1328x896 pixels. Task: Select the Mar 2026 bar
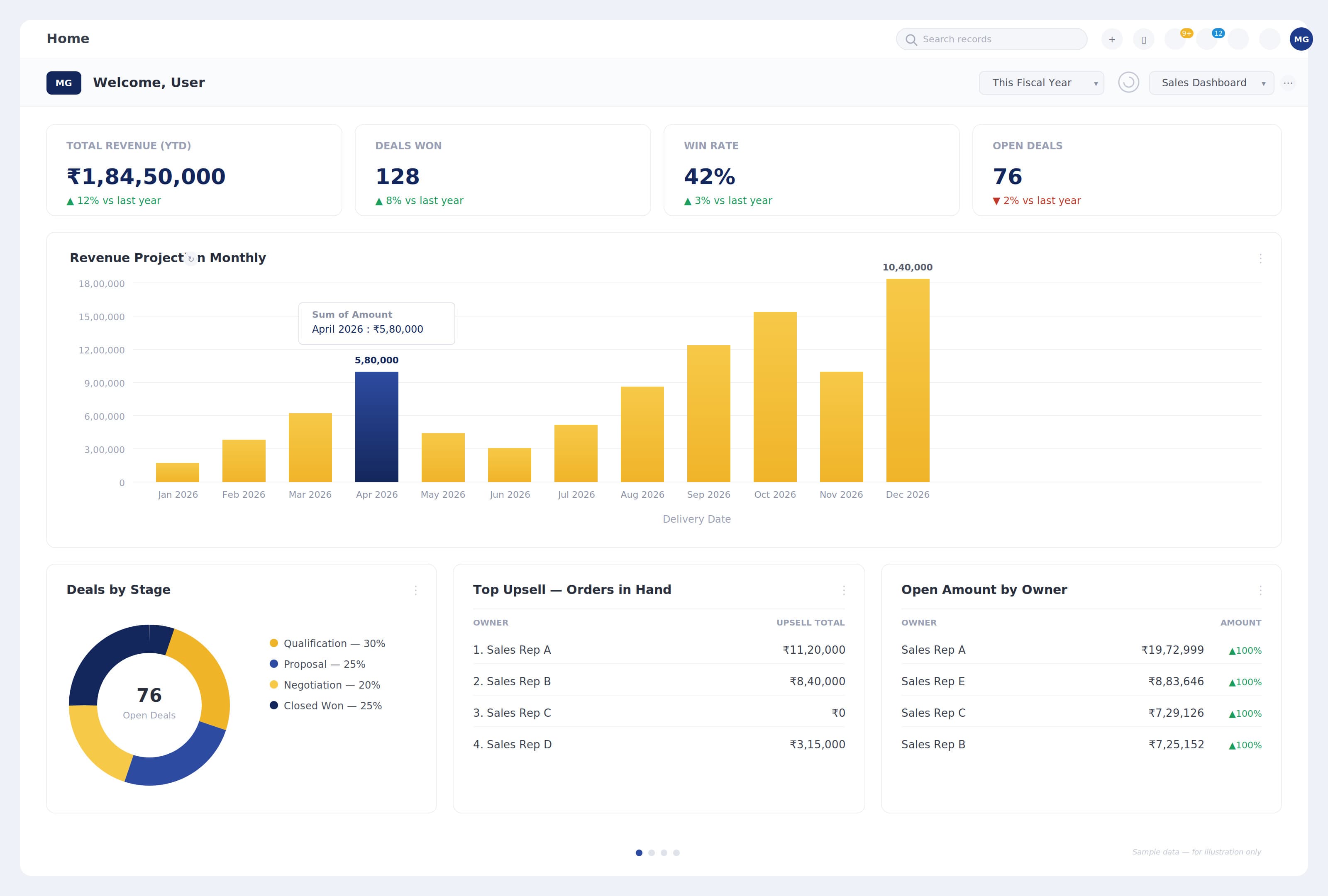[310, 448]
